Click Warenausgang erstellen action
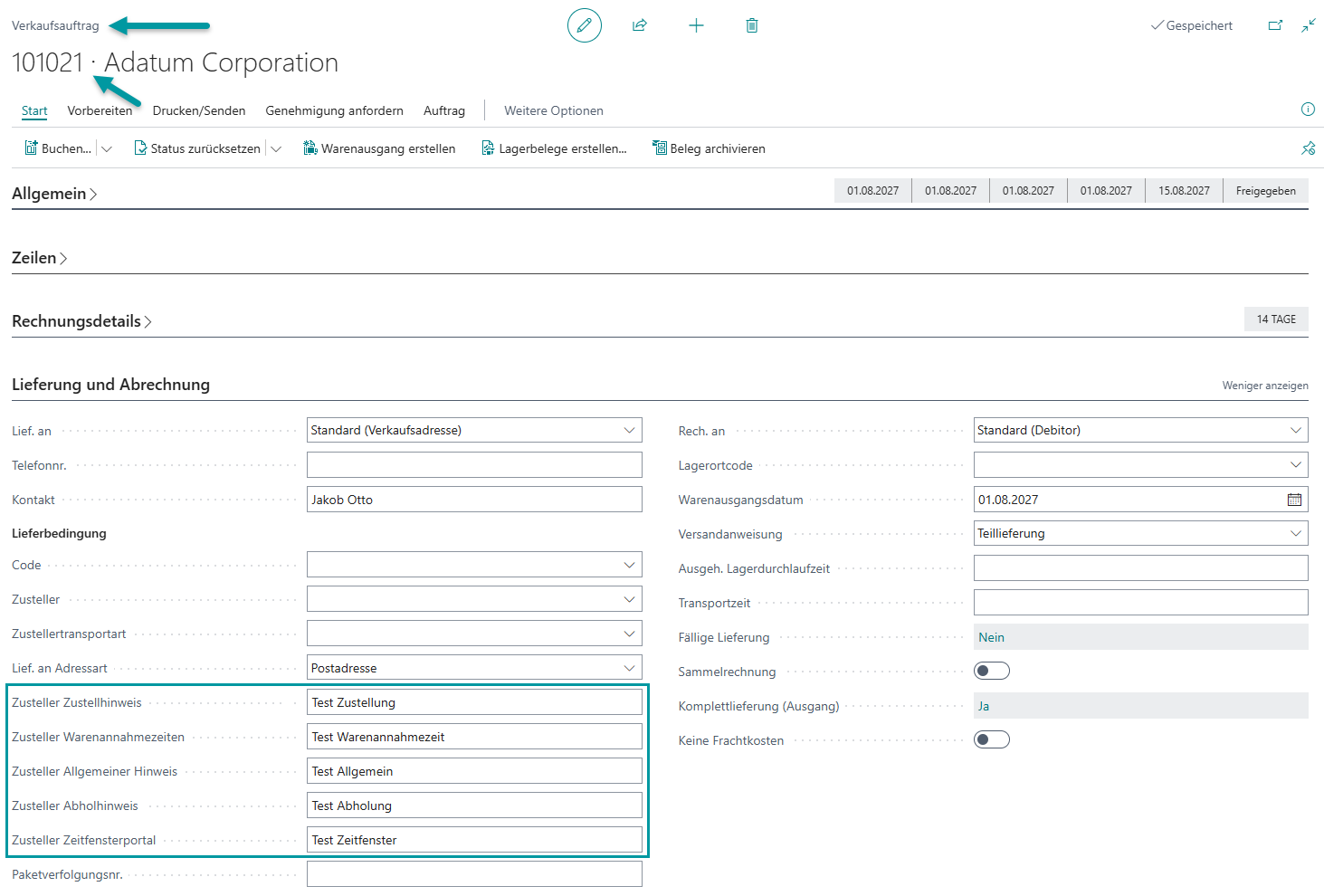 click(379, 148)
